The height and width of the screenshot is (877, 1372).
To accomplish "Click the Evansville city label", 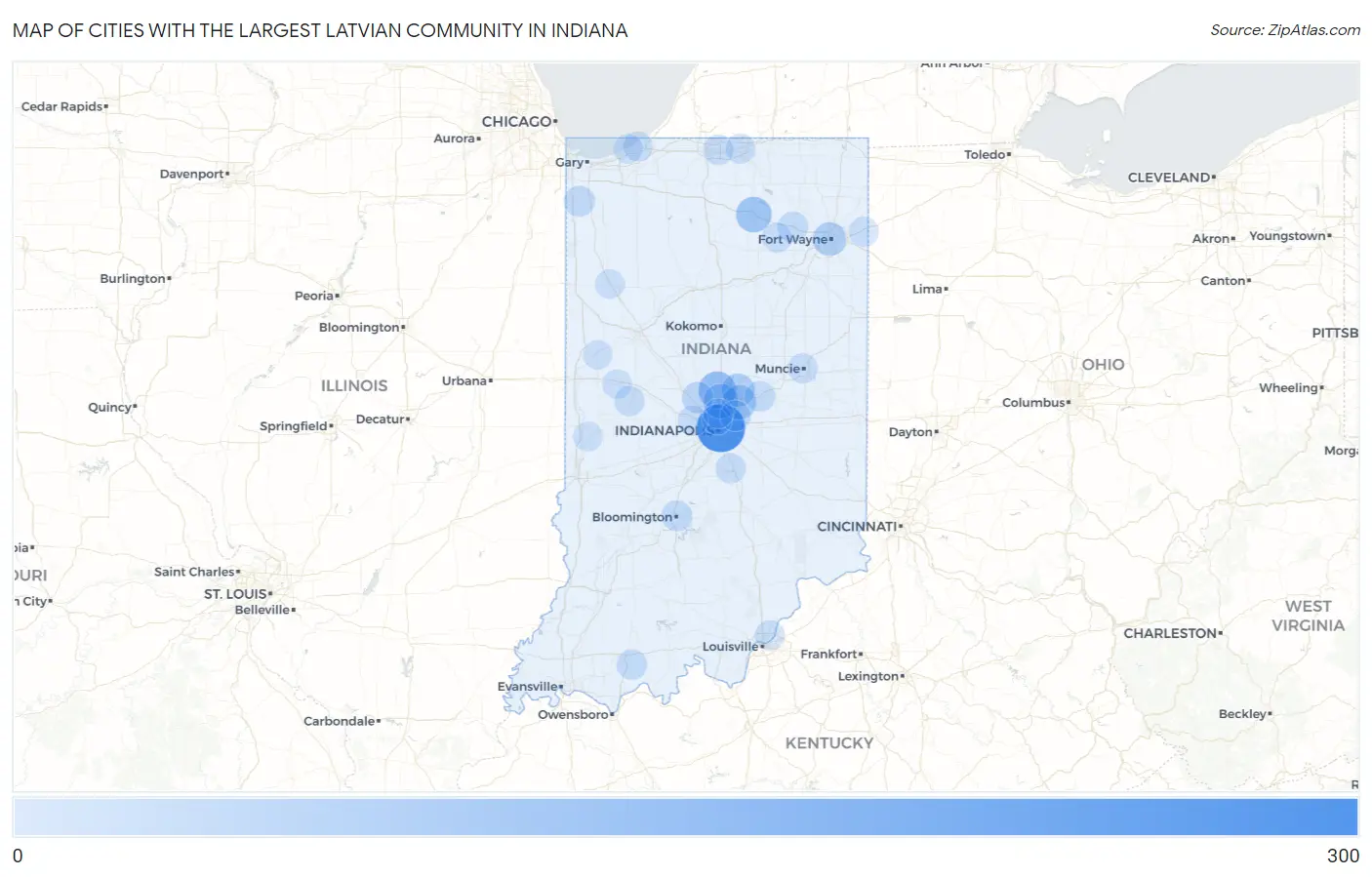I will pos(528,687).
